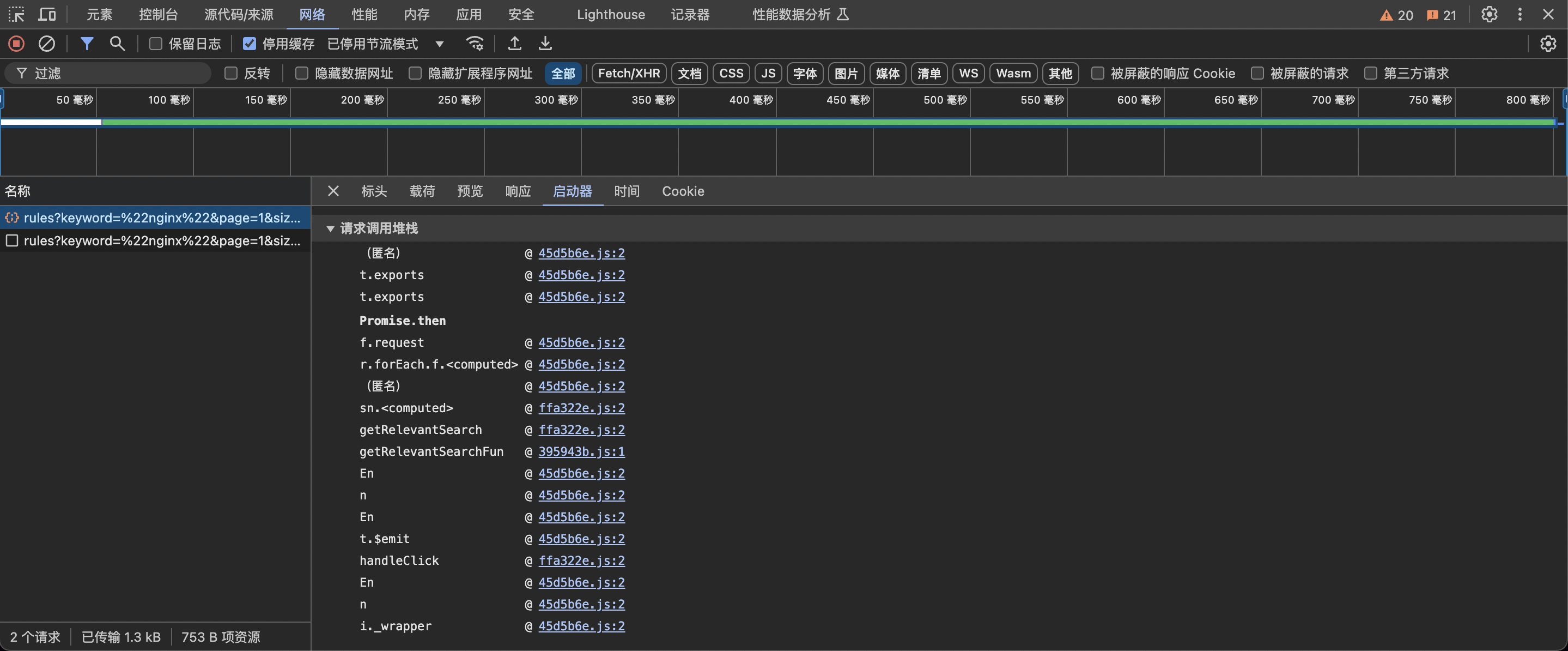Toggle device toolbar icon
Viewport: 1568px width, 651px height.
[x=47, y=15]
